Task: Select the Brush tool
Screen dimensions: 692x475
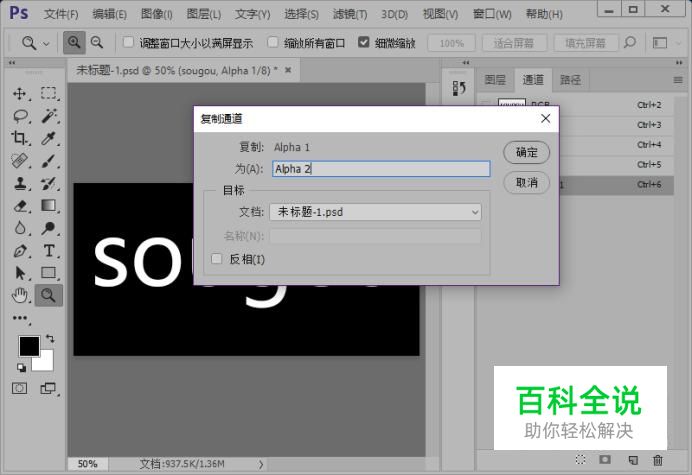Action: [x=48, y=161]
